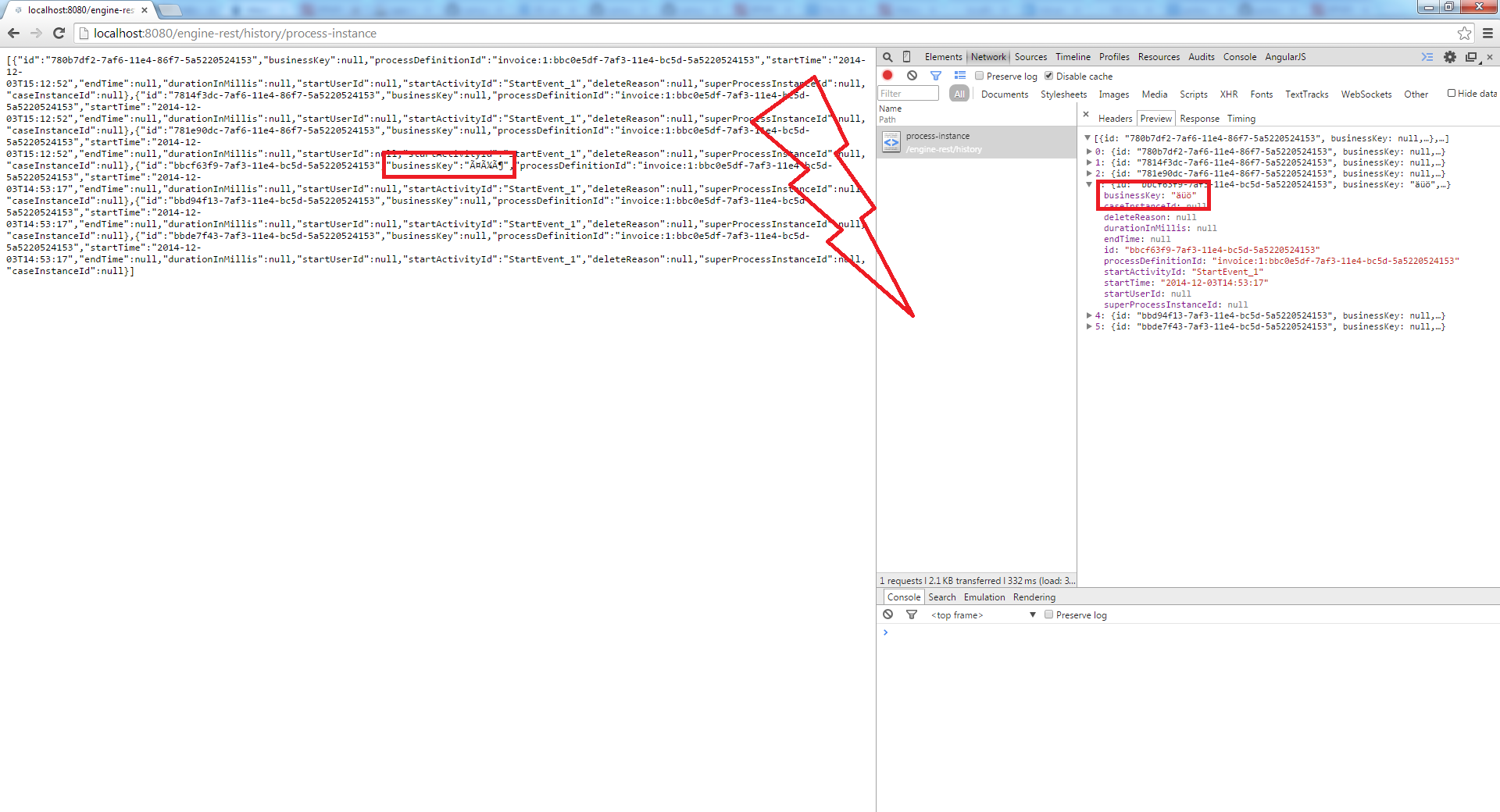Switch to the Sources panel tab
The height and width of the screenshot is (812, 1500).
[1030, 57]
